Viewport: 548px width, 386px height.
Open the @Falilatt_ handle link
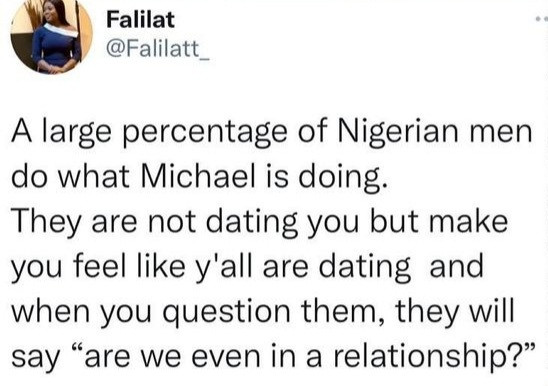[x=158, y=49]
